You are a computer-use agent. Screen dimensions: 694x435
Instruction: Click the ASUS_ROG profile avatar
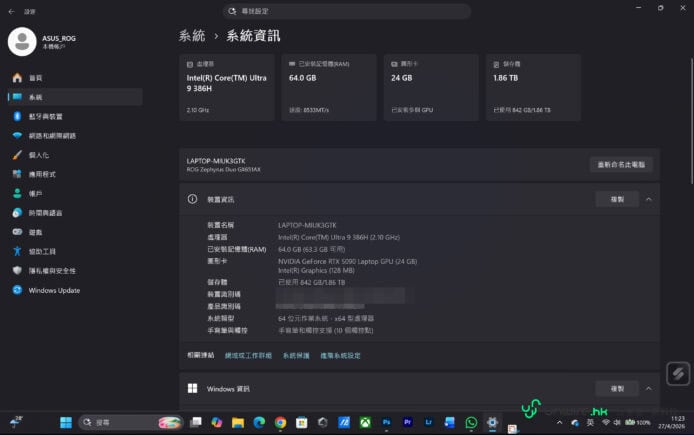pyautogui.click(x=22, y=42)
